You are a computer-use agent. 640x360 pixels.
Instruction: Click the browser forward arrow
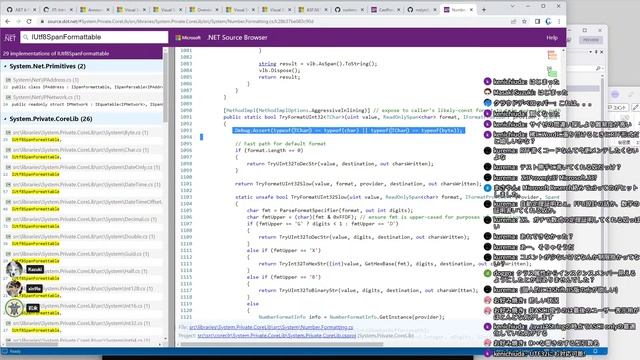18,21
